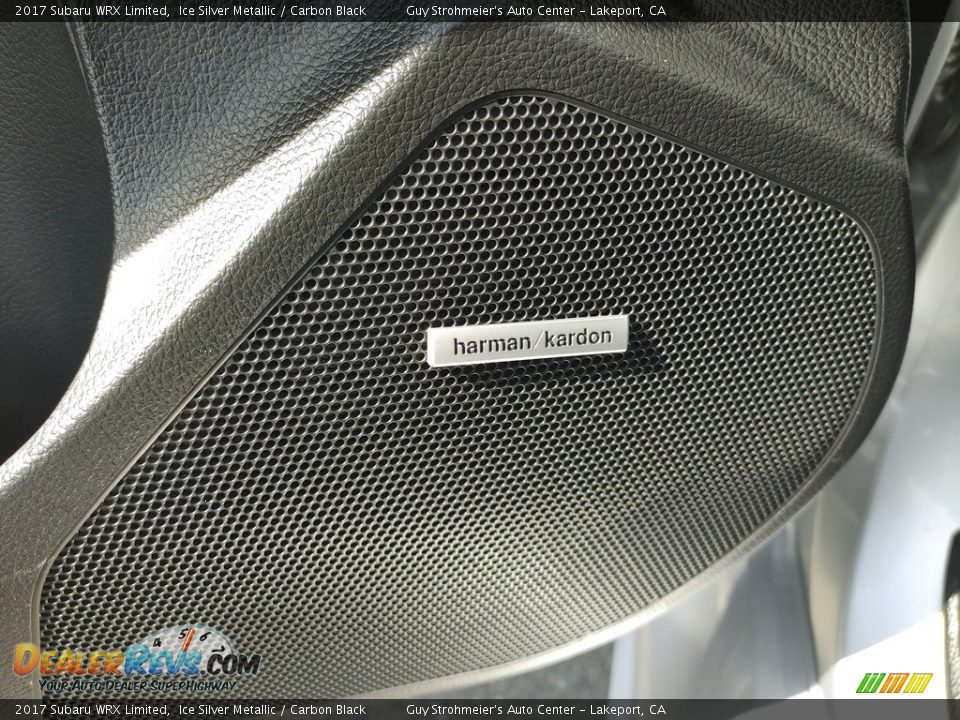960x720 pixels.
Task: Click 'Guy Strohmeier's Auto Center – Lakeport, CA' top caption
Action: [x=536, y=10]
